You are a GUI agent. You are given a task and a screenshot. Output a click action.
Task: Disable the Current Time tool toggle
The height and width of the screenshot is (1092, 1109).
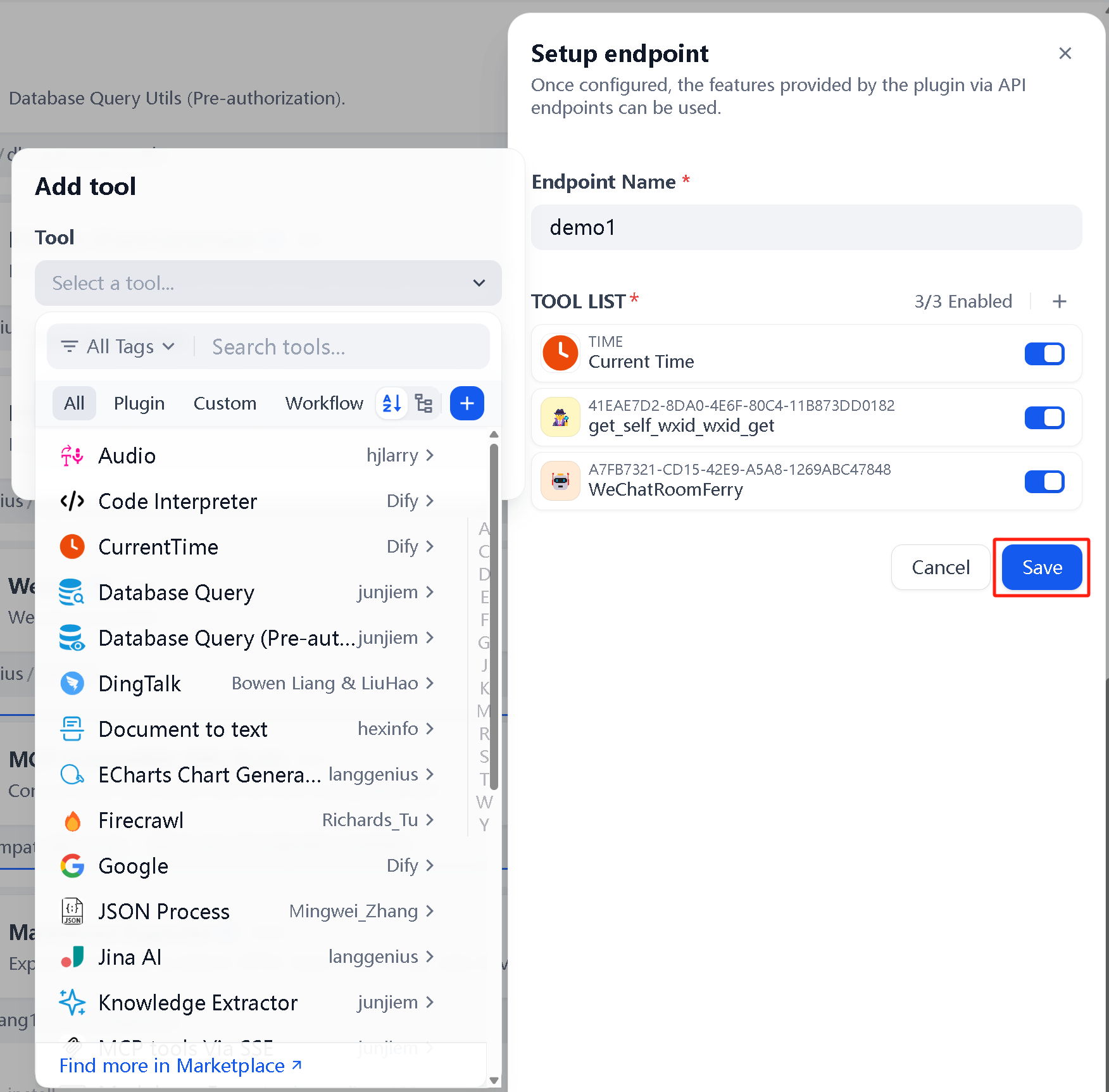[x=1044, y=354]
